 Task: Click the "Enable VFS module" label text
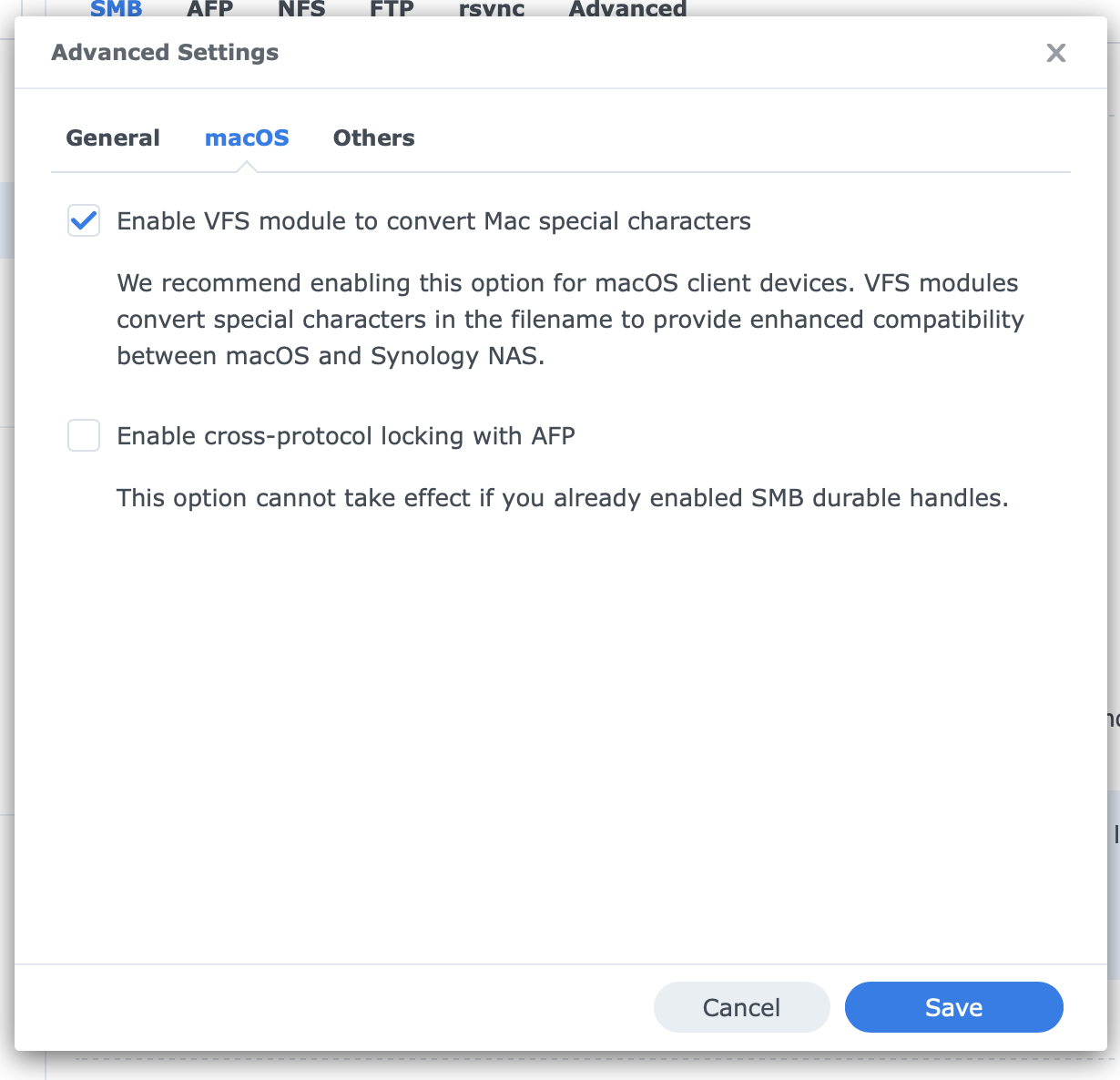click(433, 221)
